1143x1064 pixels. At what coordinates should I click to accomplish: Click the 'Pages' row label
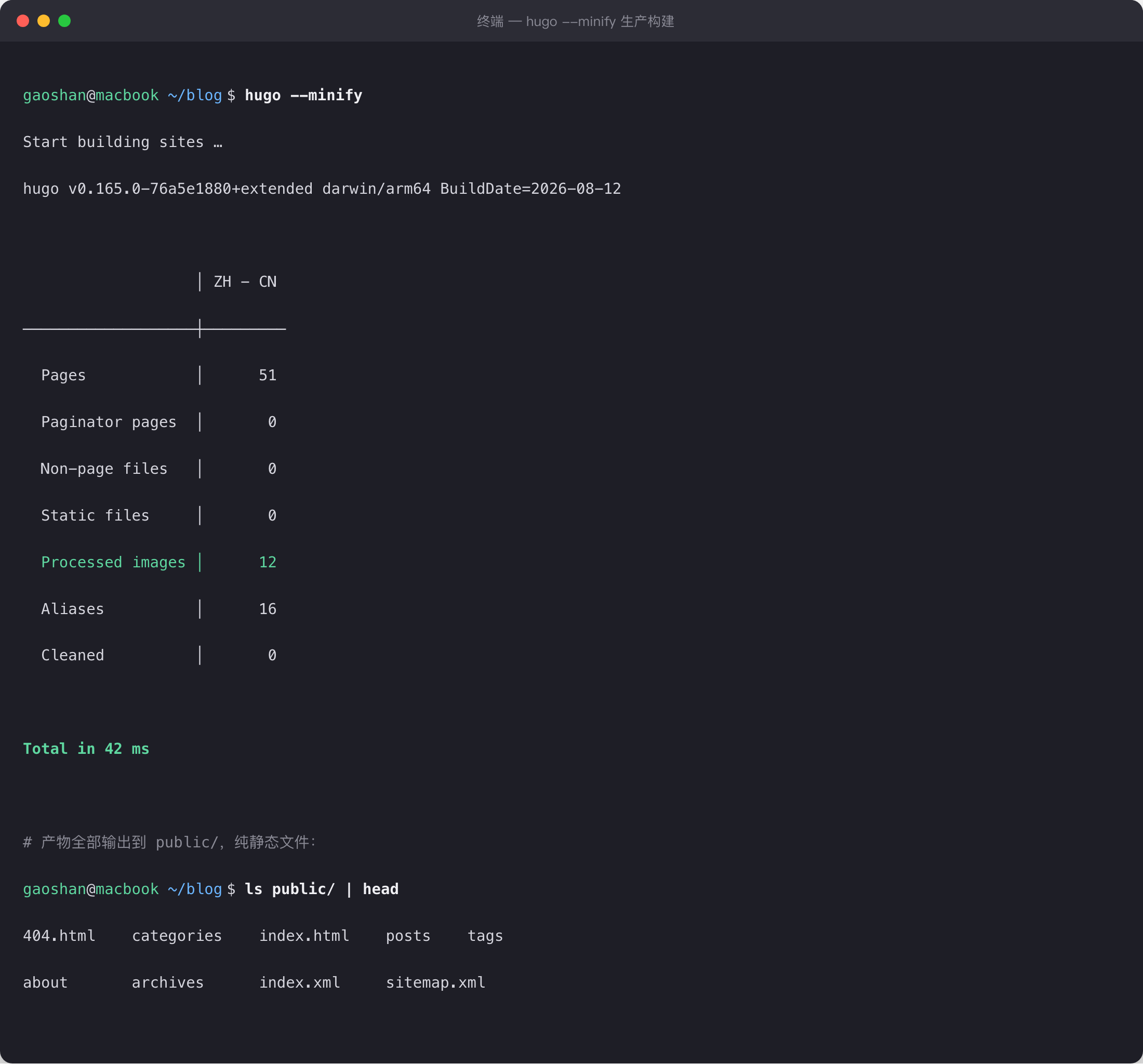pos(63,375)
